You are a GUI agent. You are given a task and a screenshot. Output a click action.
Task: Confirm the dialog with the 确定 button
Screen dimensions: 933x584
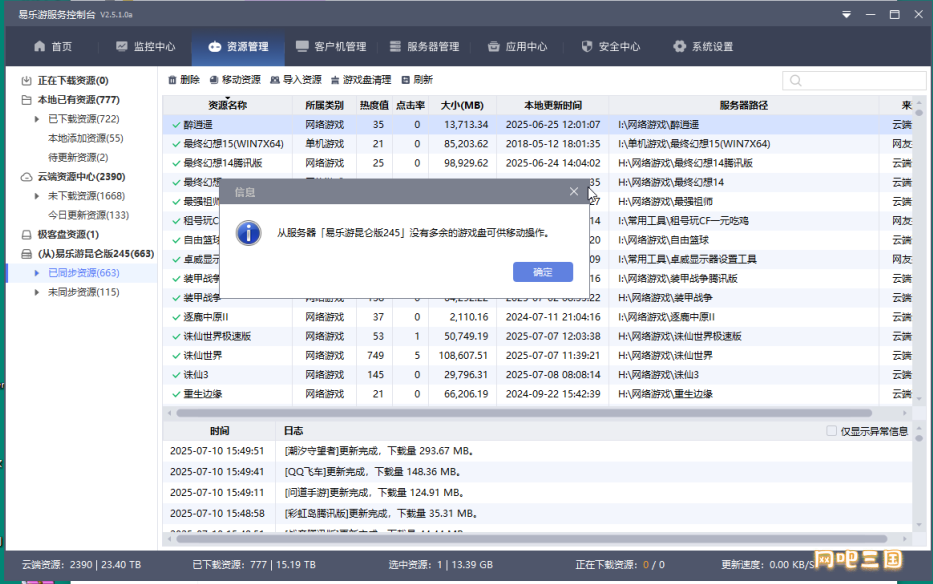[x=543, y=272]
